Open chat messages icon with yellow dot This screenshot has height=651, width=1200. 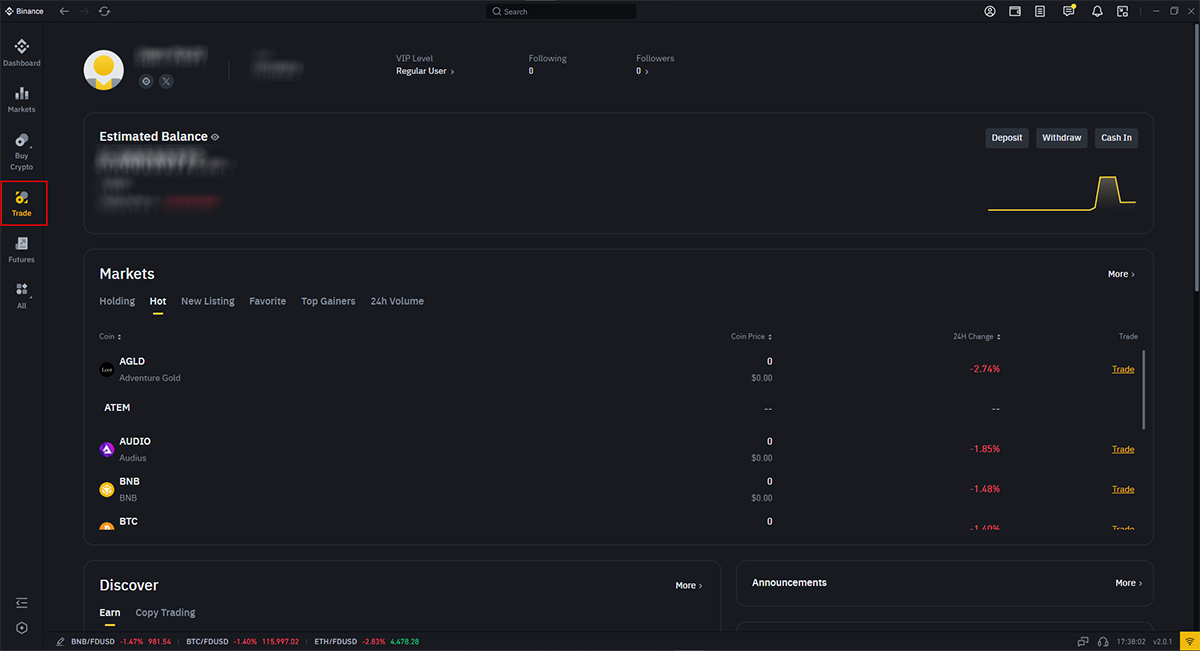pyautogui.click(x=1069, y=11)
